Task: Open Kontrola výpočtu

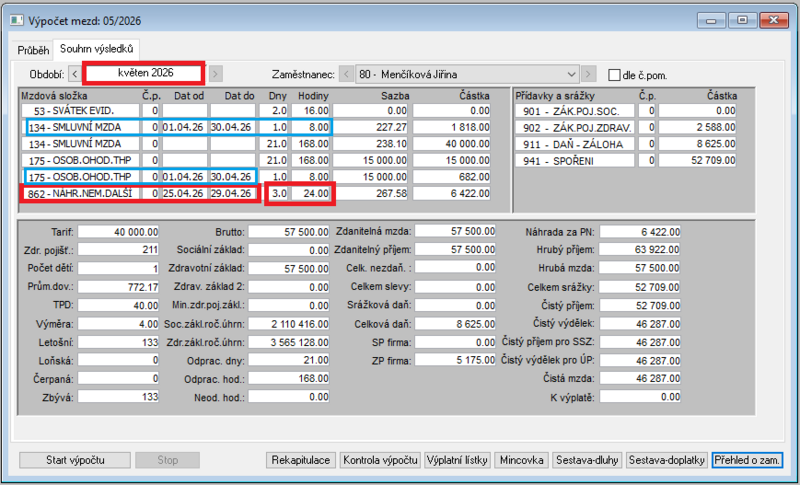Action: tap(380, 460)
